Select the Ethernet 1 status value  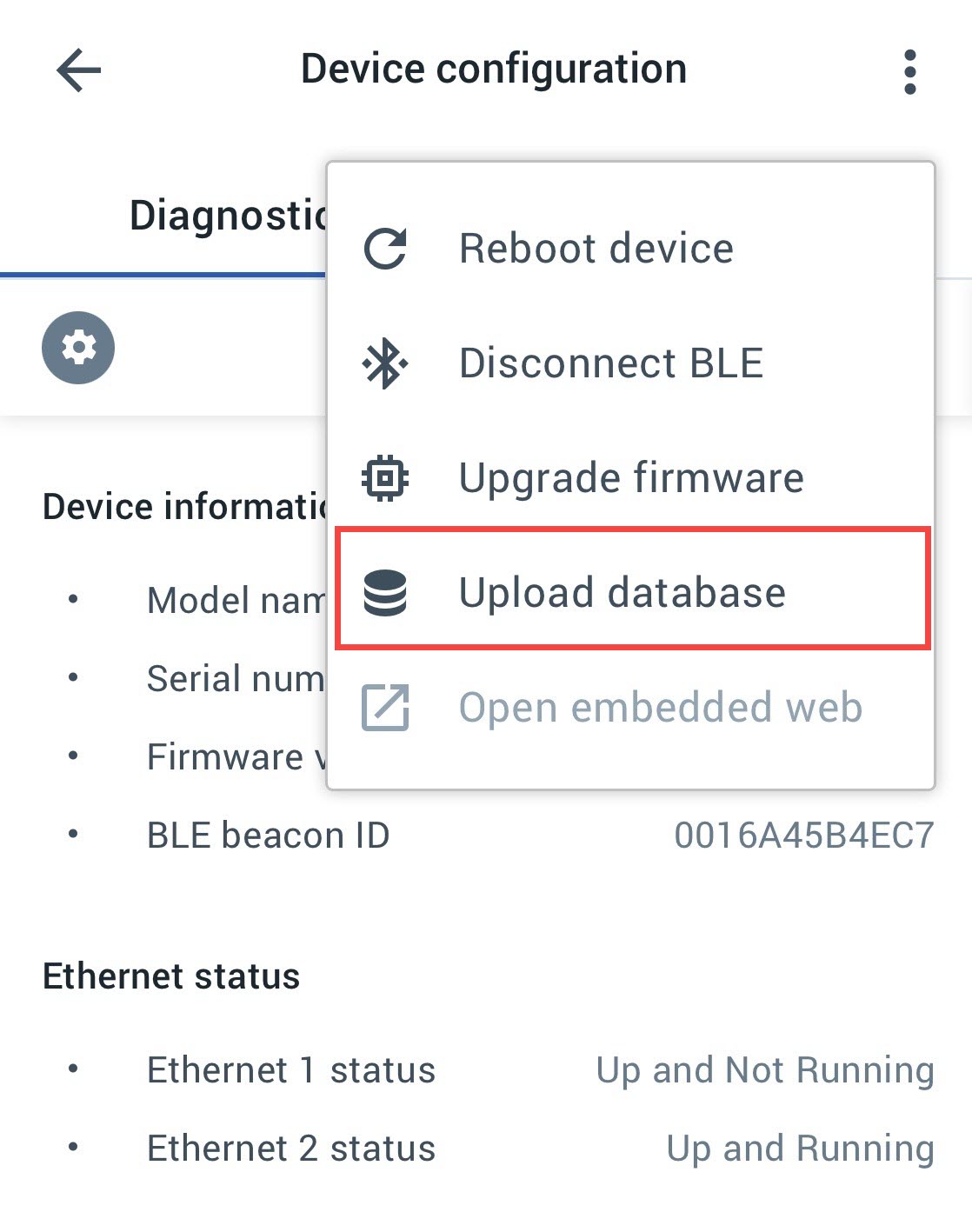766,1069
